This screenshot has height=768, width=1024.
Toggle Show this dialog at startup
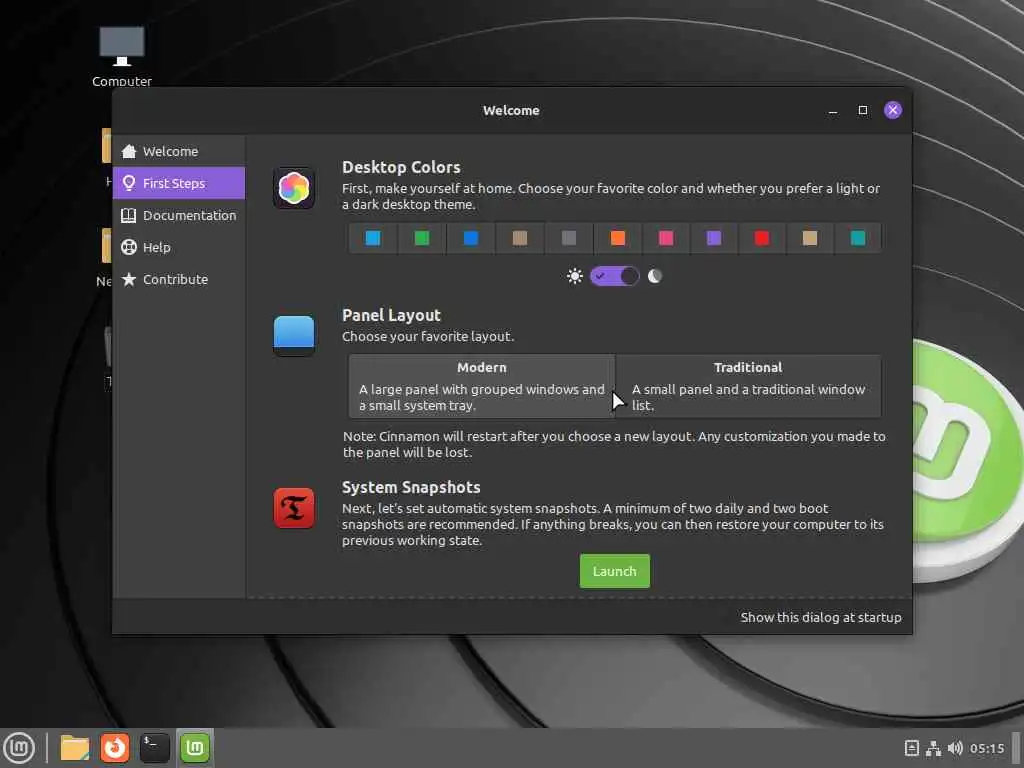pos(821,617)
